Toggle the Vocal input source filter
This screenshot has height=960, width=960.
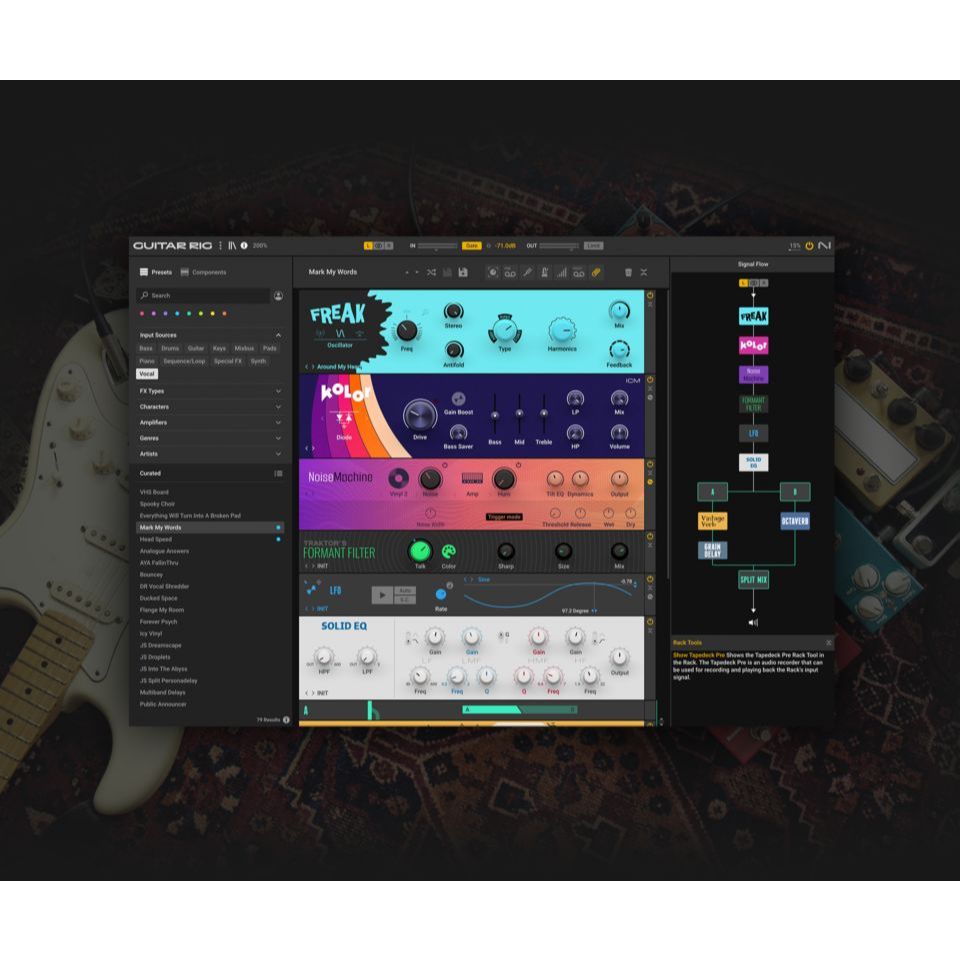(147, 373)
